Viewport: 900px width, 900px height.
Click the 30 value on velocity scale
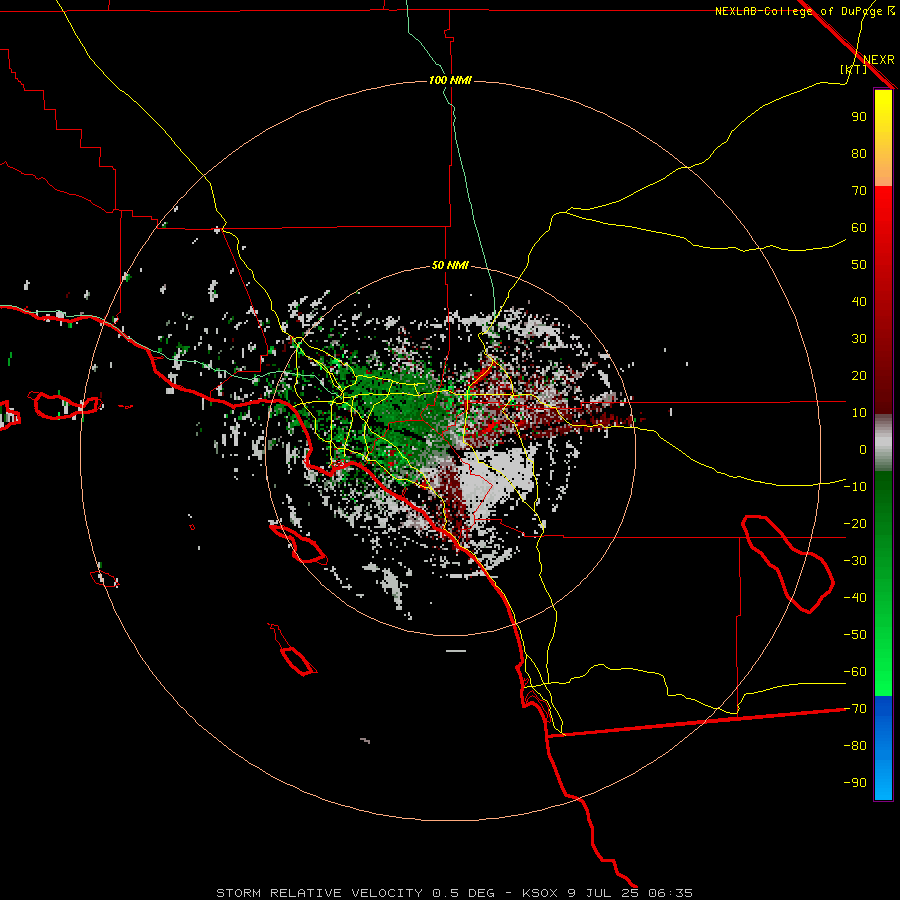tap(859, 339)
